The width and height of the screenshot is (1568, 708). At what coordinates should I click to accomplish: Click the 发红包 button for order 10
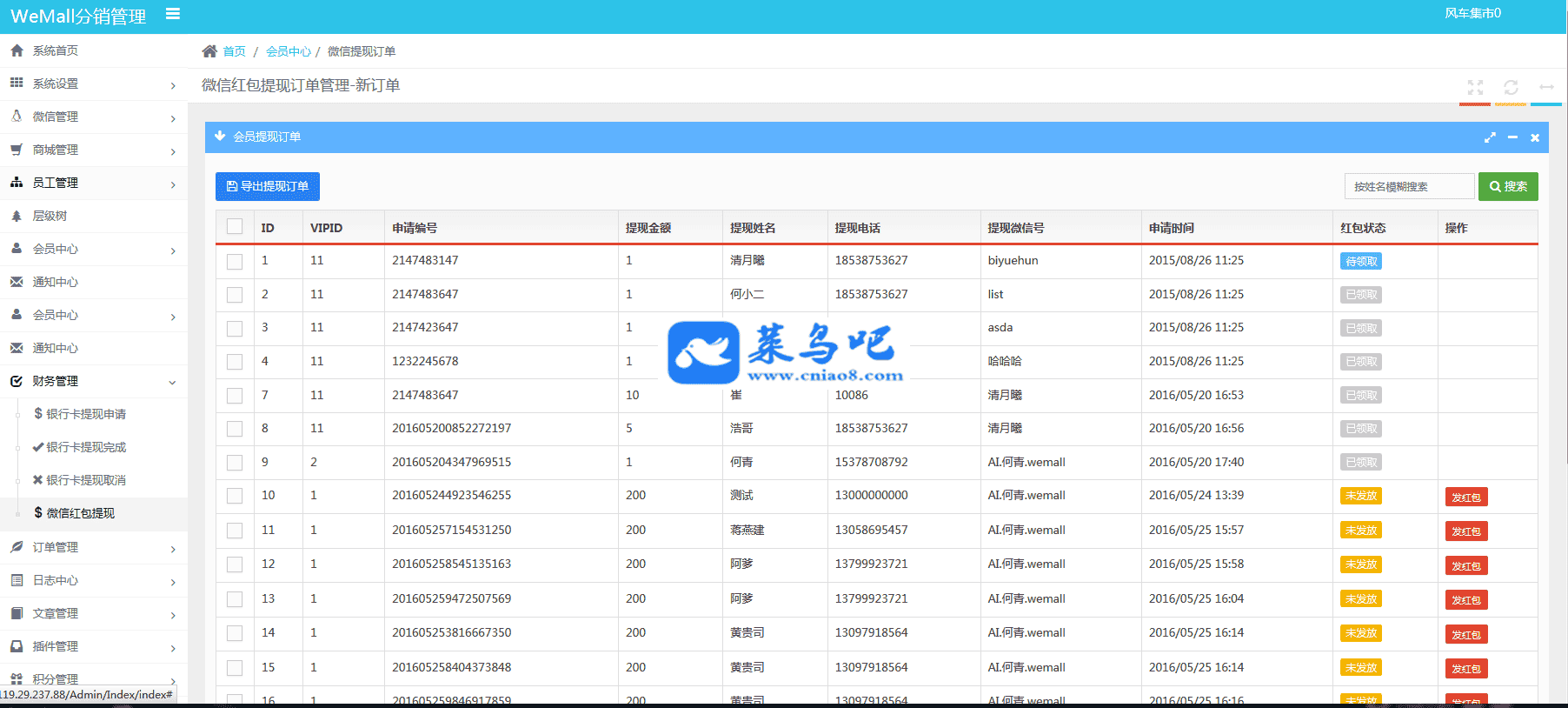pos(1465,498)
